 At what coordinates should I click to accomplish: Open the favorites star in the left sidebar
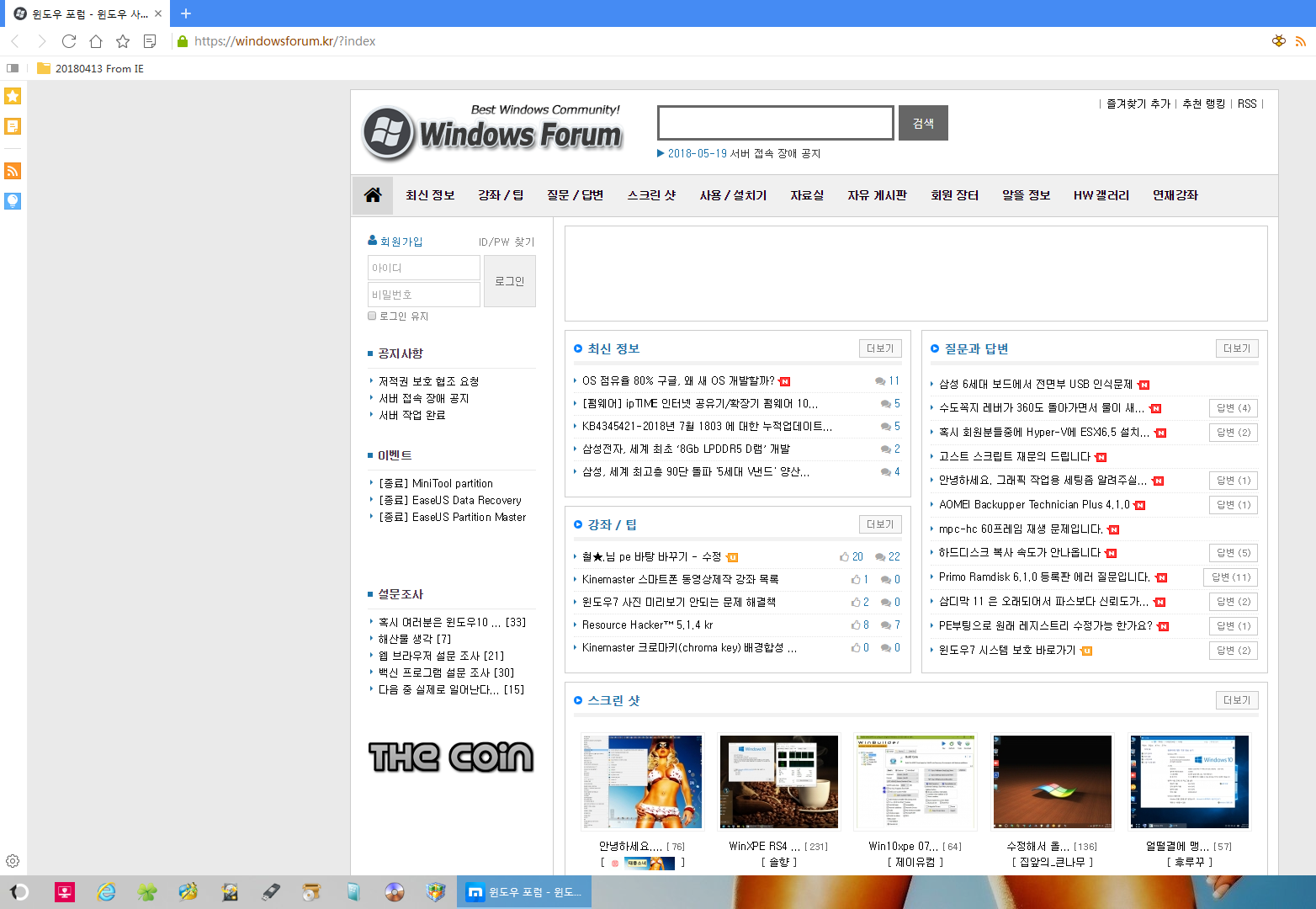point(13,96)
